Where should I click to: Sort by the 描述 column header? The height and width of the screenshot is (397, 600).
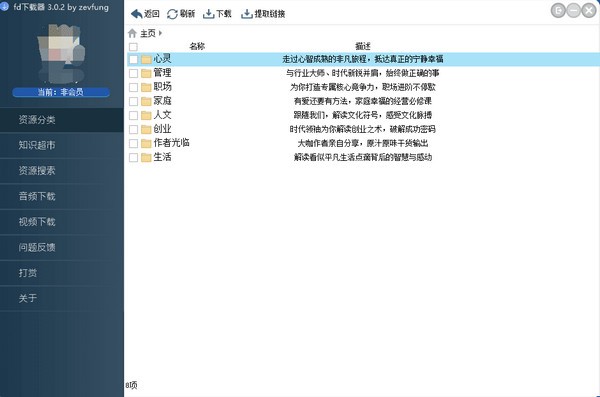click(x=363, y=46)
